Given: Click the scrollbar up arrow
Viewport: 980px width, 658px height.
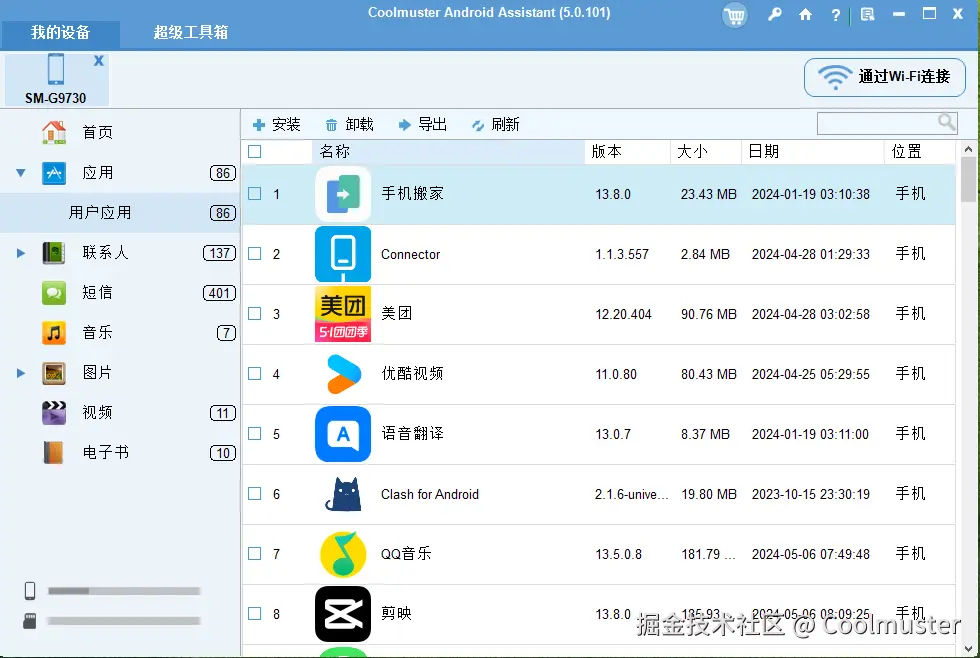Looking at the screenshot, I should coord(968,149).
